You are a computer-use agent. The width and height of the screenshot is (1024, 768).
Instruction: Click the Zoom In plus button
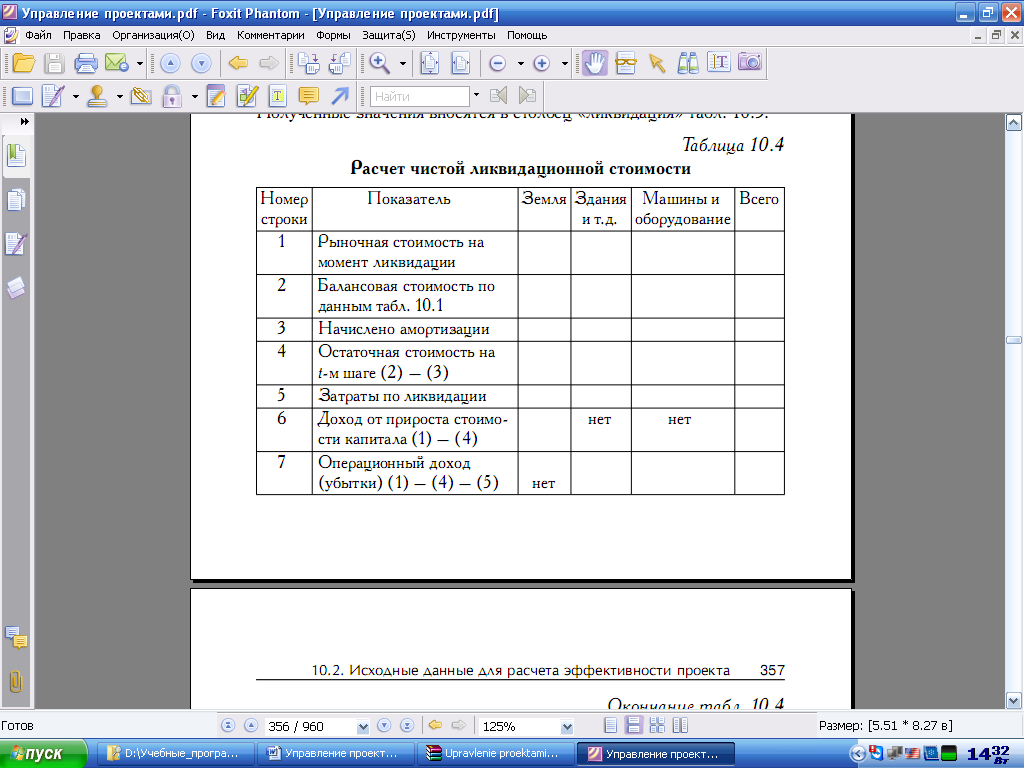pos(541,63)
